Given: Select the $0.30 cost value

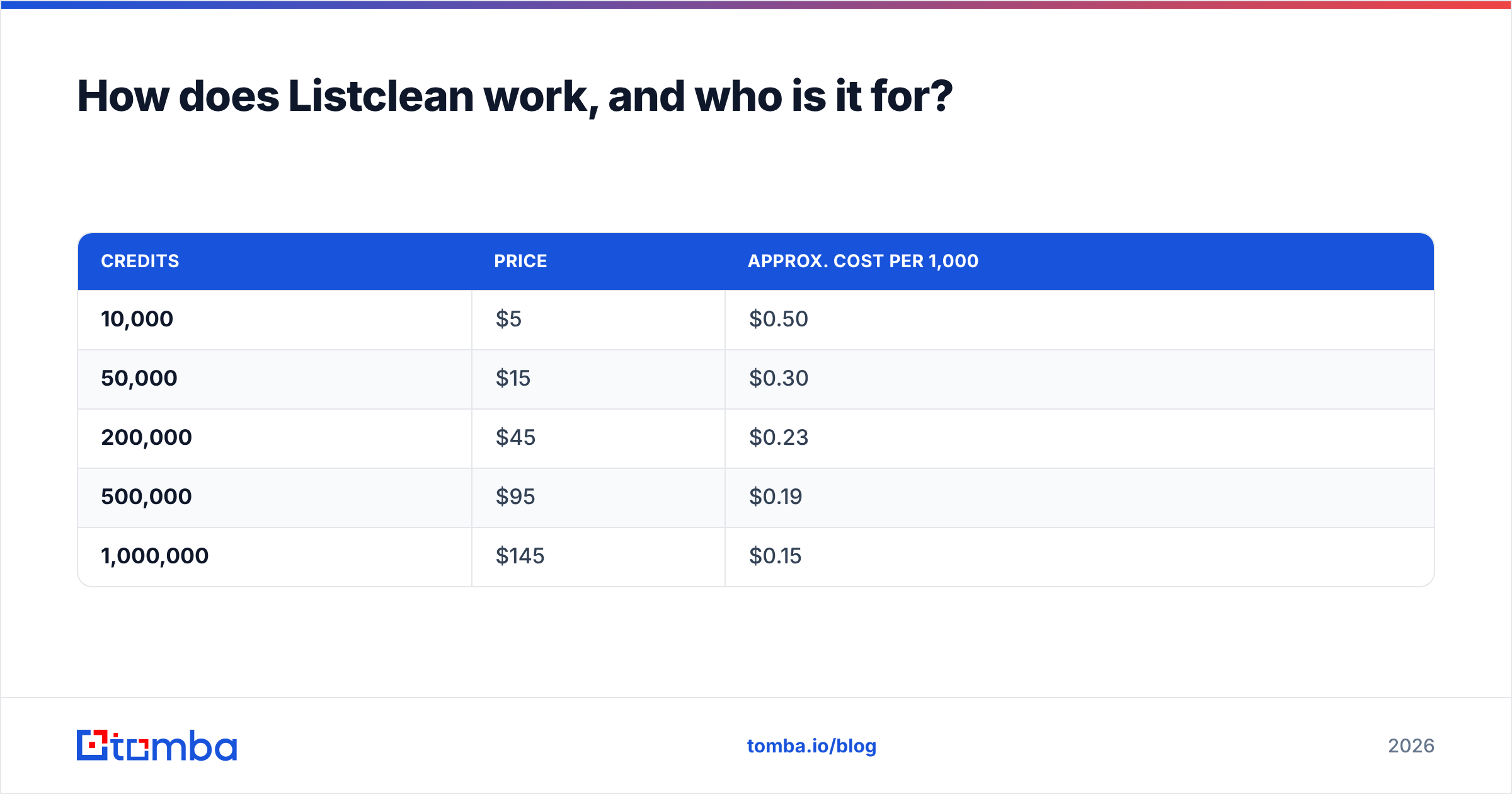Looking at the screenshot, I should [x=778, y=378].
